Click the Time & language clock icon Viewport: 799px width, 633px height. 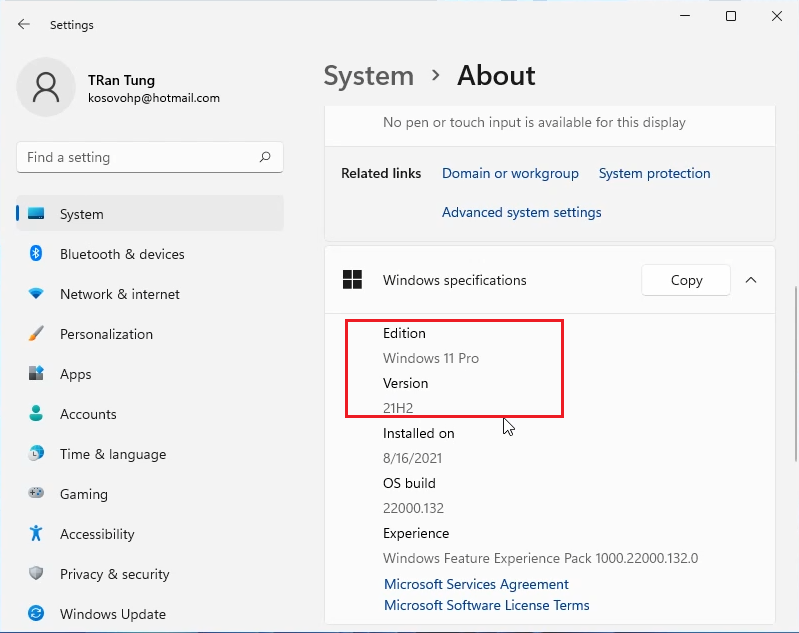36,453
